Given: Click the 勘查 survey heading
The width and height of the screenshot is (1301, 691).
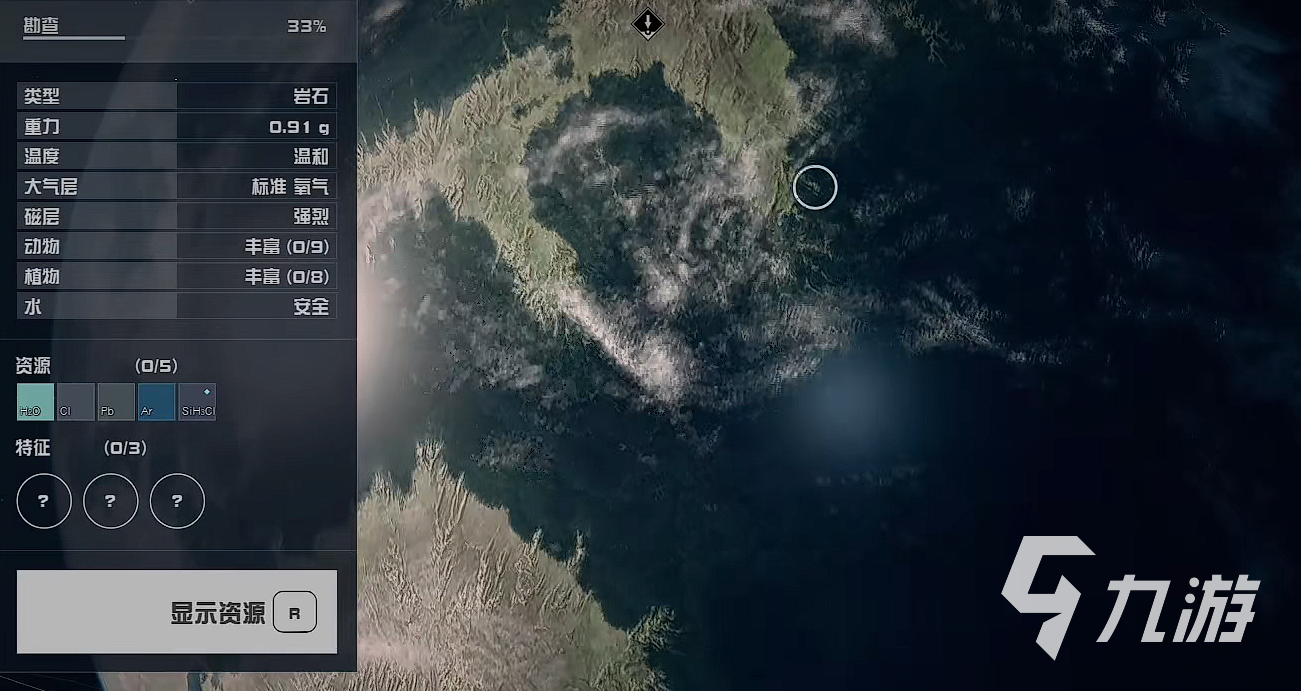Looking at the screenshot, I should click(41, 25).
